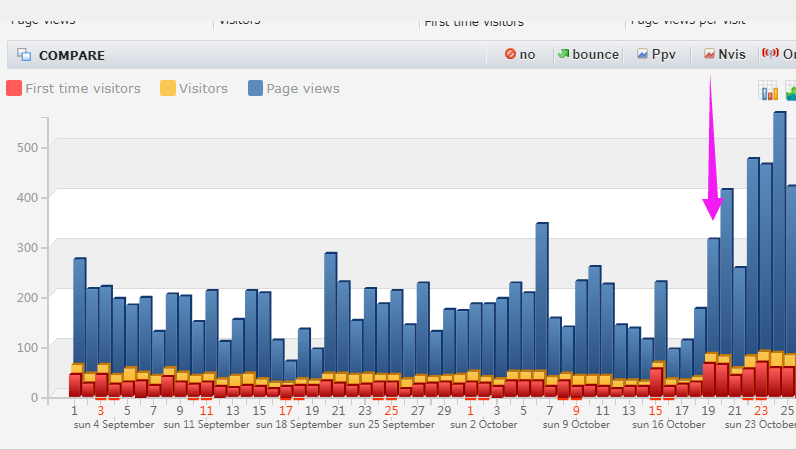The height and width of the screenshot is (450, 796).
Task: Click the Nvis chart icon
Action: pyautogui.click(x=709, y=55)
